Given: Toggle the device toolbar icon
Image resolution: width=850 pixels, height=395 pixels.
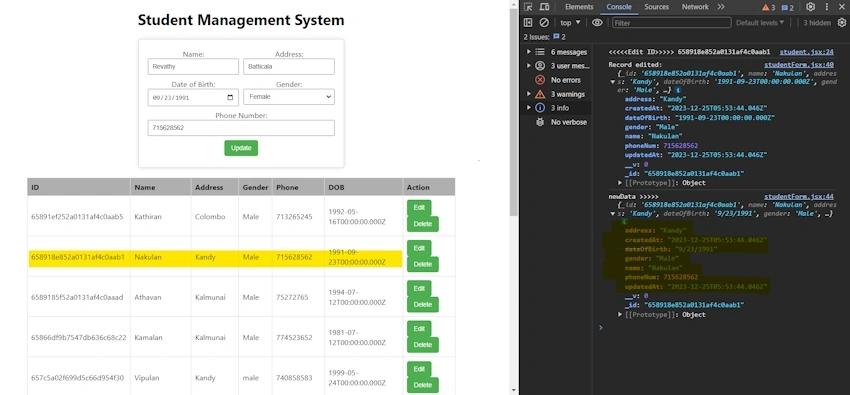Looking at the screenshot, I should coord(544,7).
